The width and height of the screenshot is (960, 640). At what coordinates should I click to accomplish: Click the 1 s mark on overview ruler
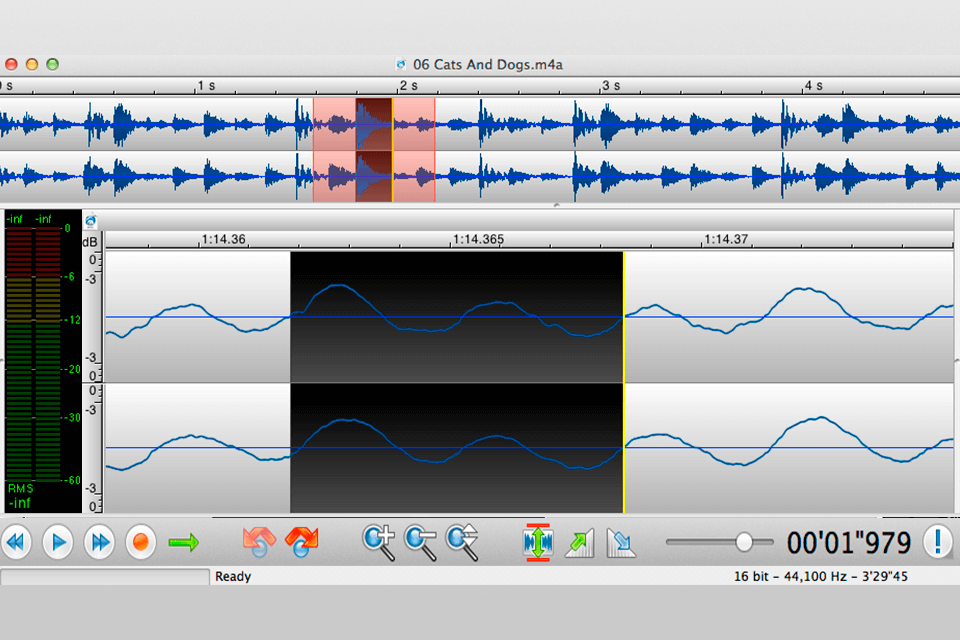pyautogui.click(x=206, y=86)
